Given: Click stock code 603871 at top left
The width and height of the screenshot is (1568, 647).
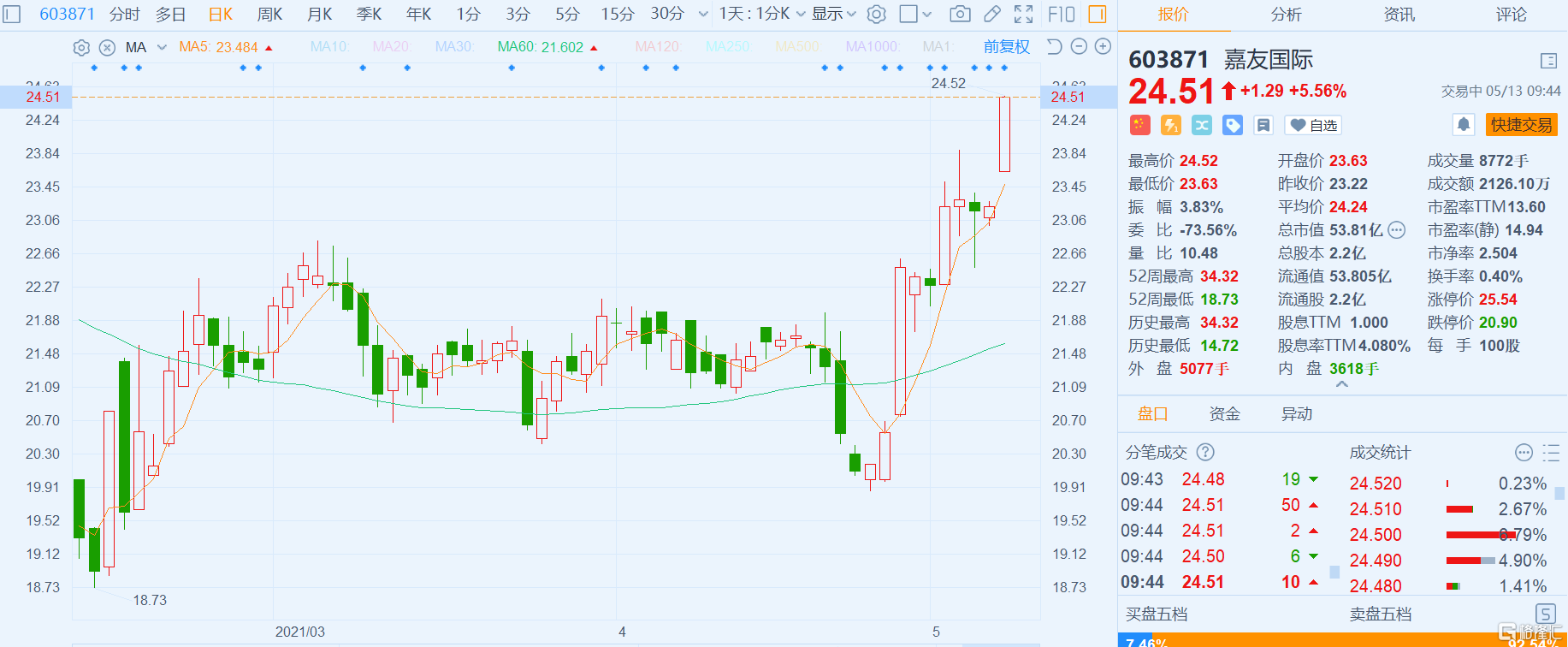Looking at the screenshot, I should click(68, 14).
